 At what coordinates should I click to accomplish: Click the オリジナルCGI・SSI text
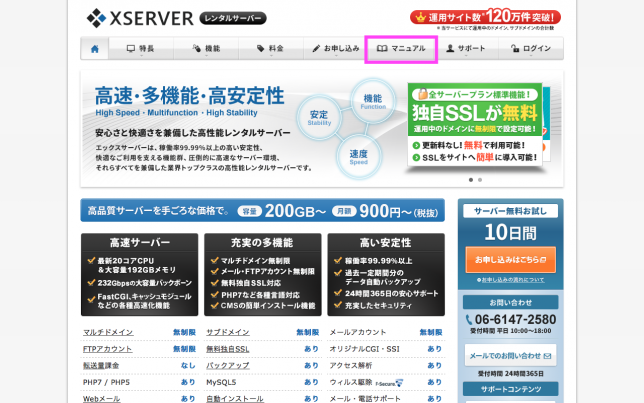pos(364,349)
